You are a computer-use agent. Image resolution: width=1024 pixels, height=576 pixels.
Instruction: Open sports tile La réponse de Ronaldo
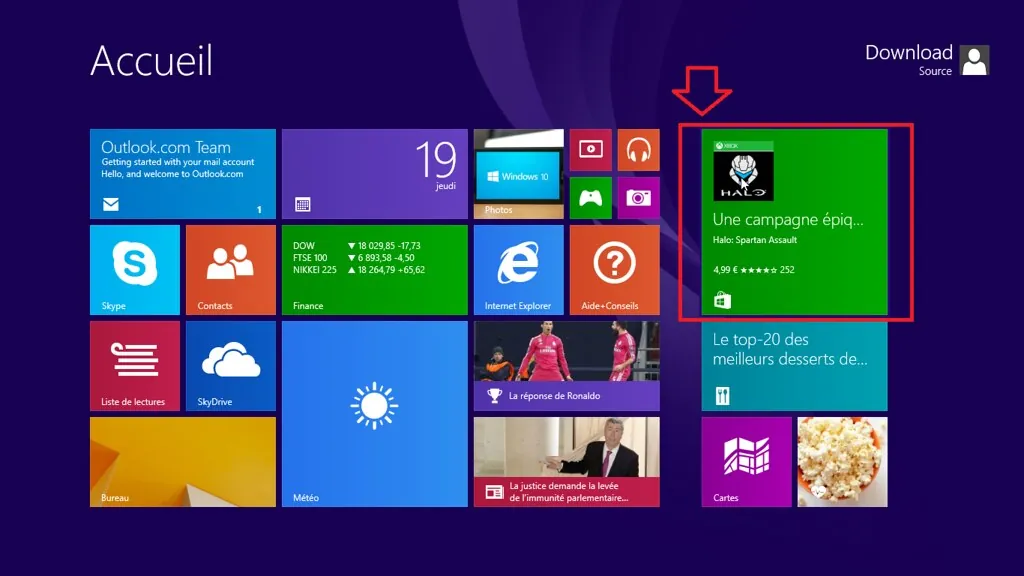[567, 366]
